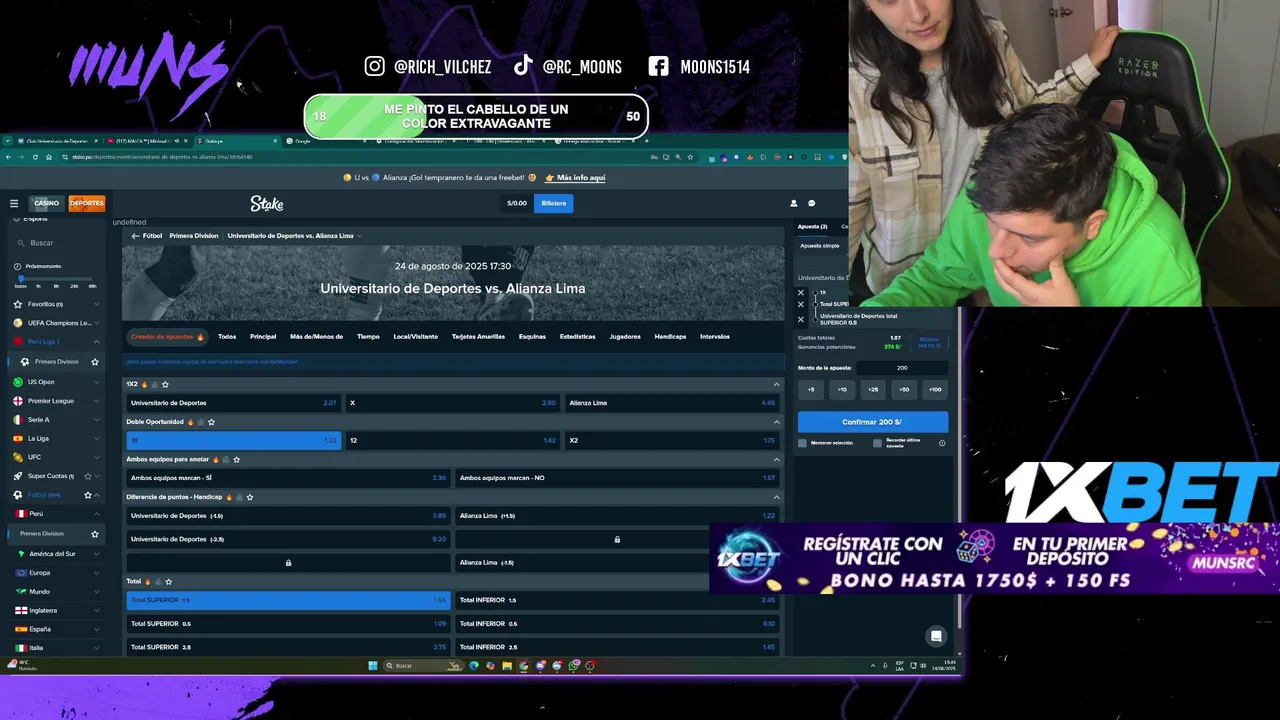Switch to the Jugadores tab

[x=625, y=337]
